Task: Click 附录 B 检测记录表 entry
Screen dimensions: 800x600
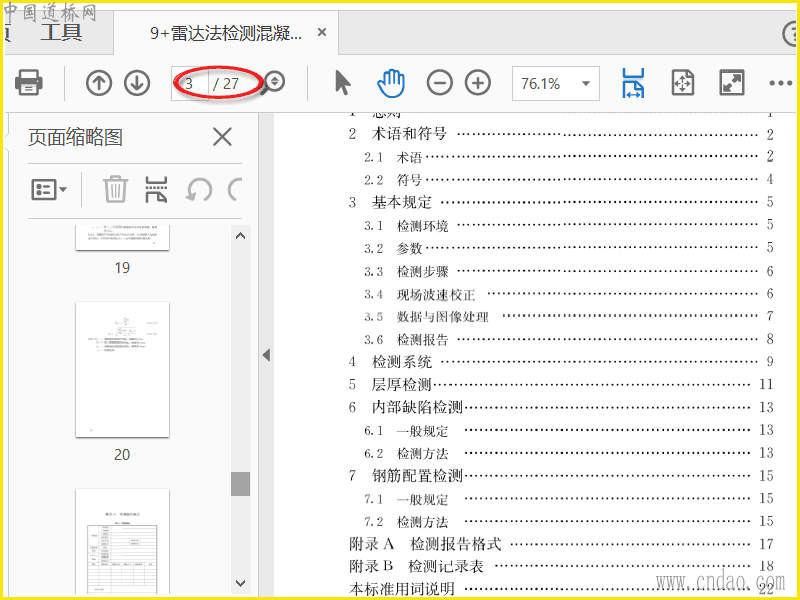Action: point(561,566)
